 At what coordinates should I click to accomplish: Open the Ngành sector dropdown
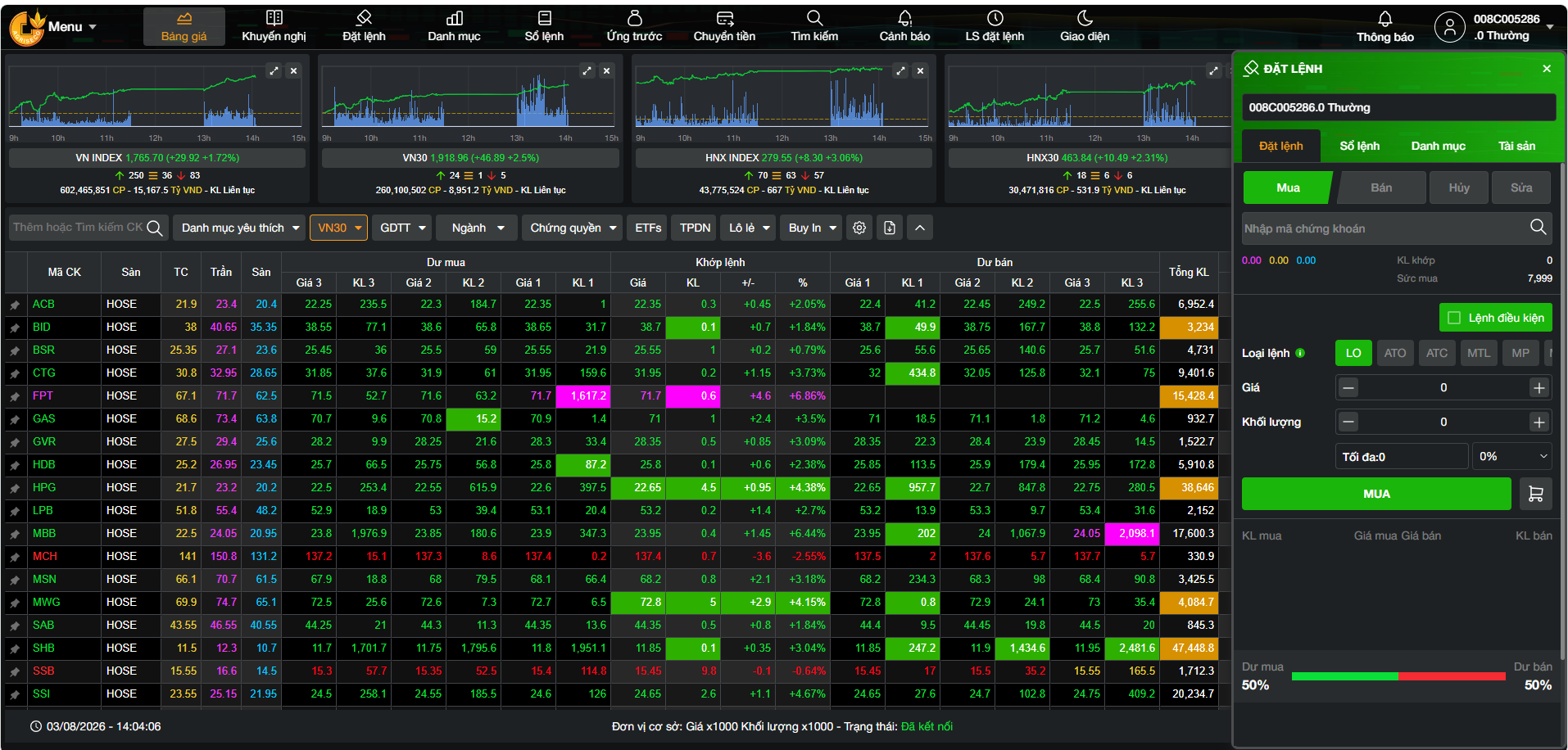click(x=477, y=228)
